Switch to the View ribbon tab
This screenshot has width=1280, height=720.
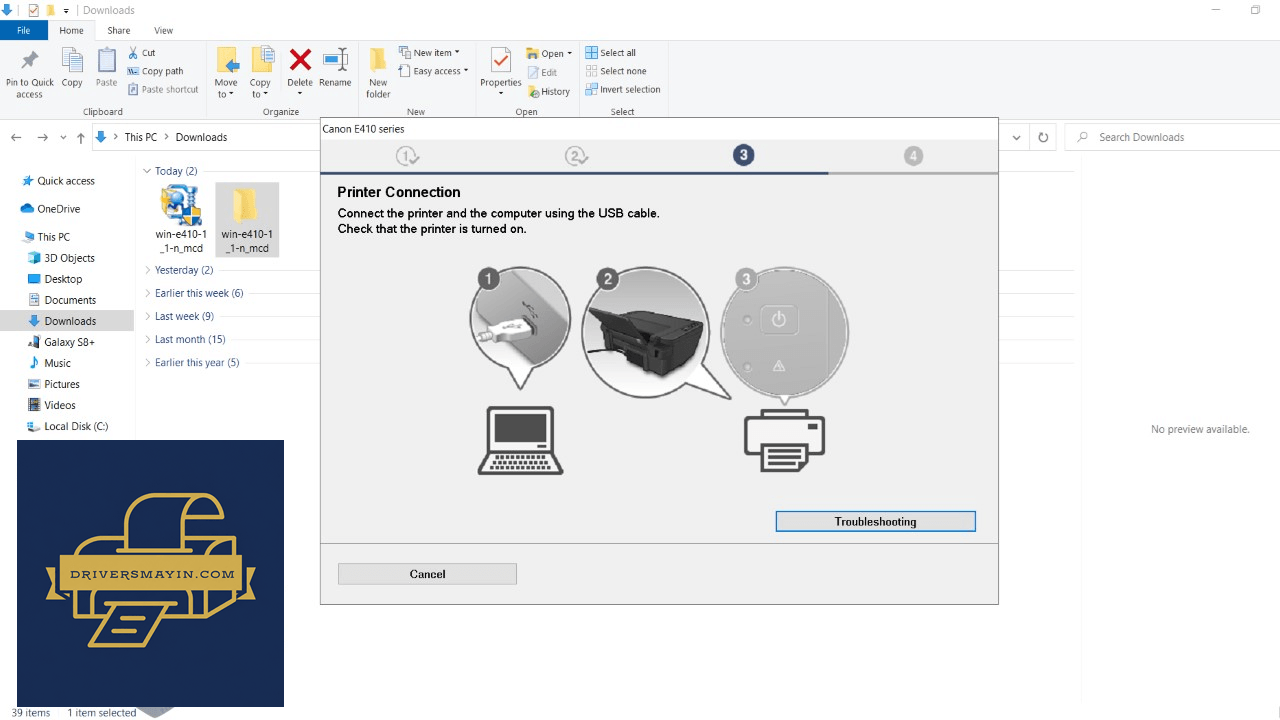click(164, 31)
